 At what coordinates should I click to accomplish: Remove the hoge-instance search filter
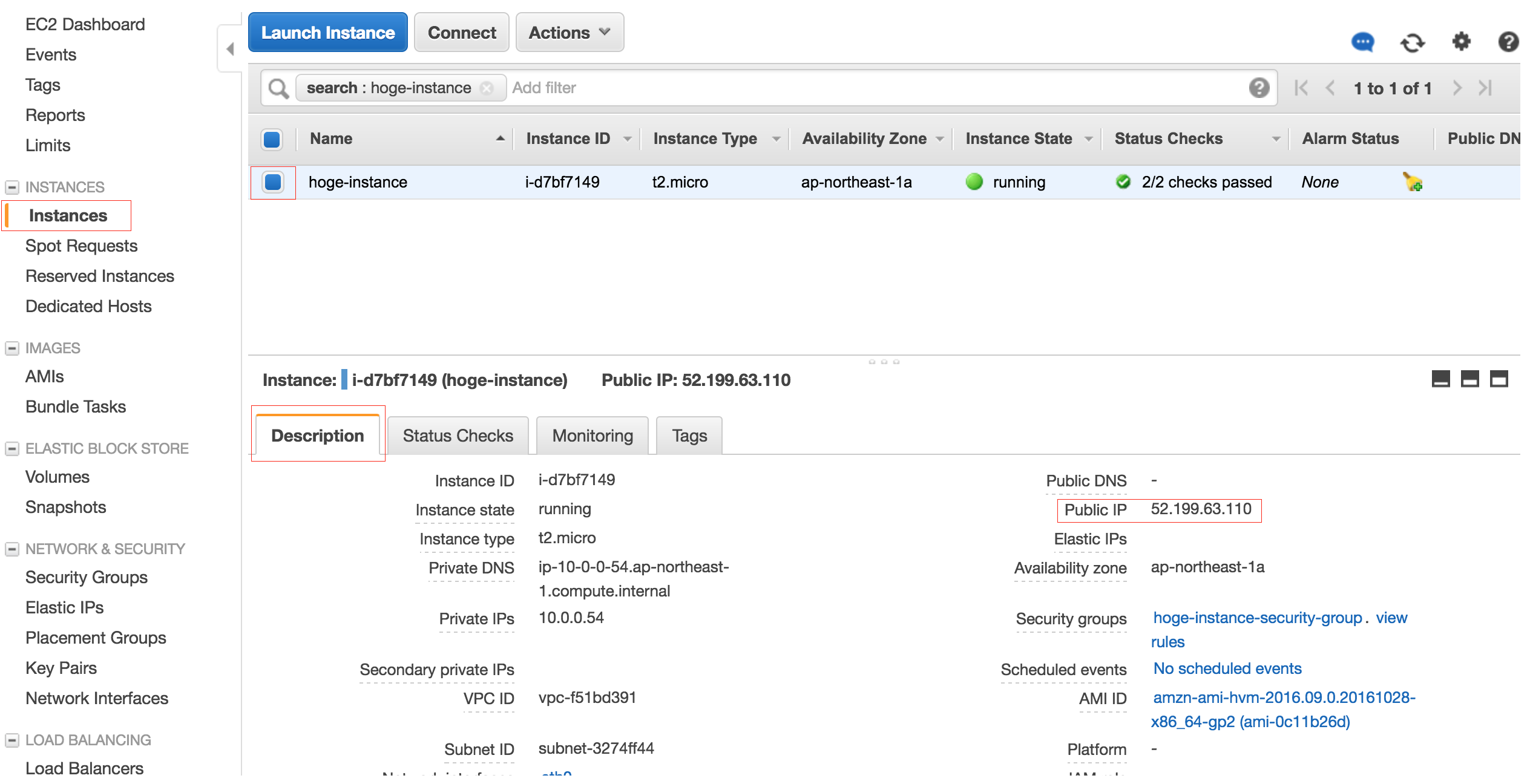tap(487, 88)
